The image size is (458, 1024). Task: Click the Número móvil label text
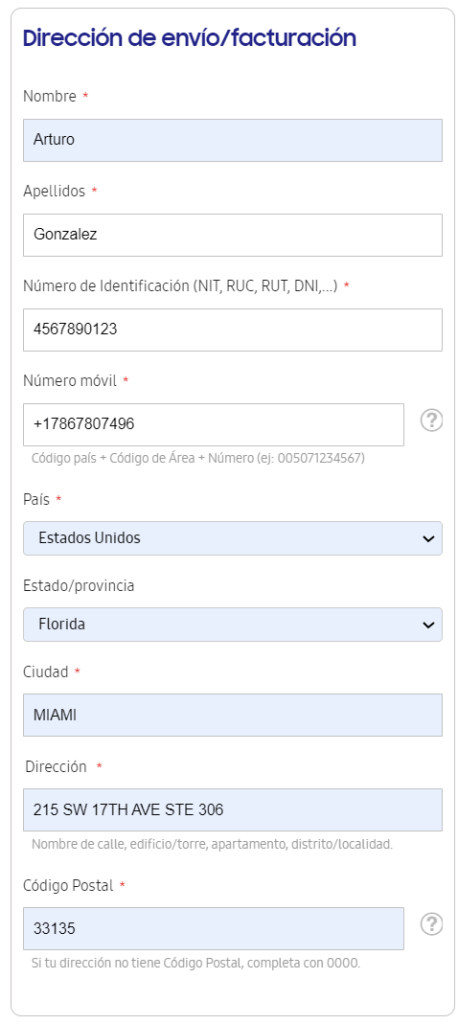coord(70,381)
